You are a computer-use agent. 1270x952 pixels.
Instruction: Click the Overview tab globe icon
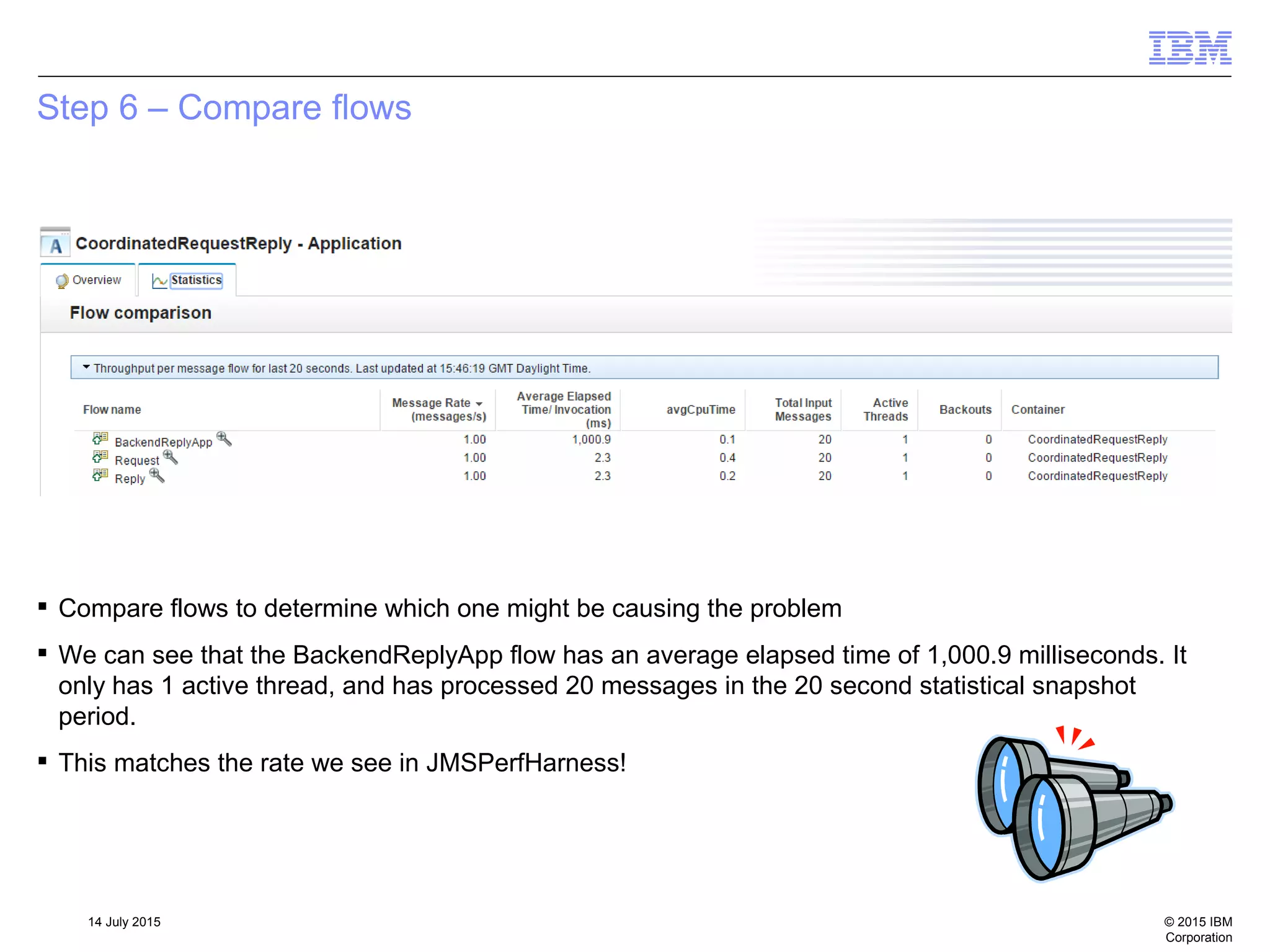click(62, 281)
